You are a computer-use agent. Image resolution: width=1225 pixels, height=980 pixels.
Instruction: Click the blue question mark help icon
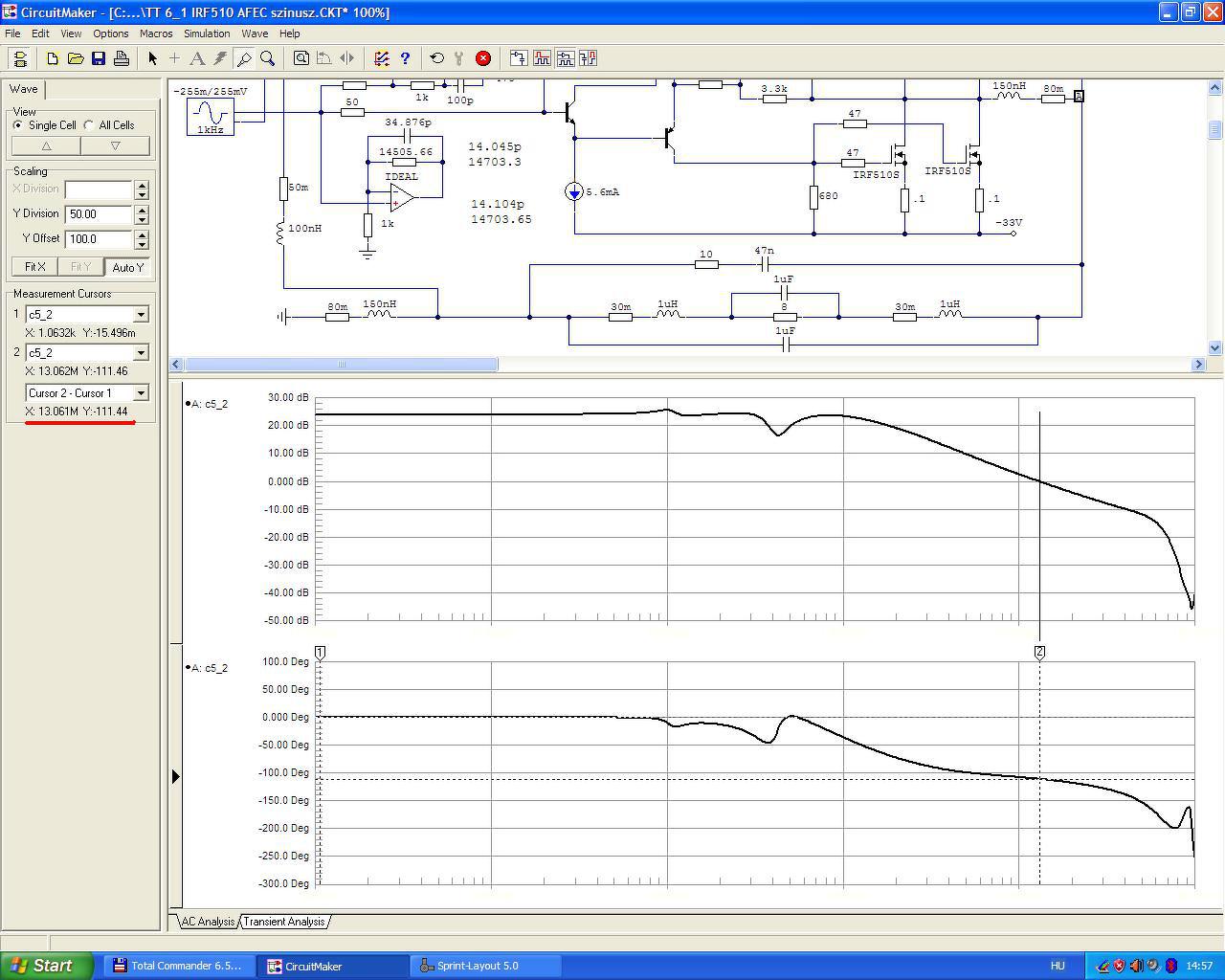(x=405, y=58)
